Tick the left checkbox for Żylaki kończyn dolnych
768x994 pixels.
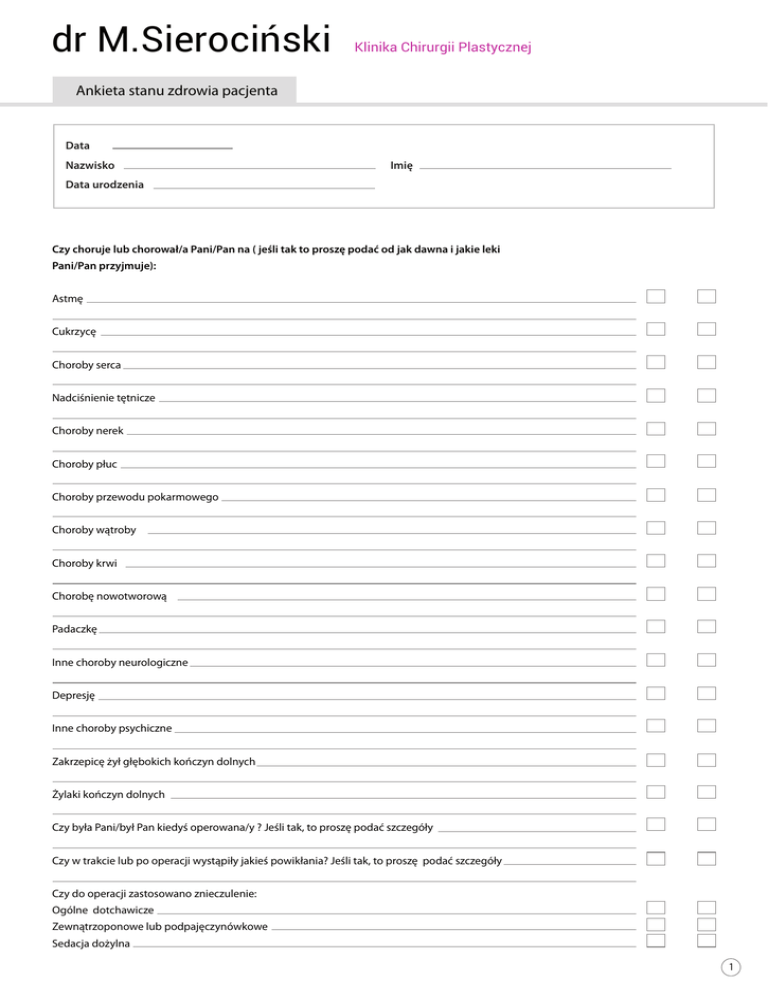pos(656,792)
